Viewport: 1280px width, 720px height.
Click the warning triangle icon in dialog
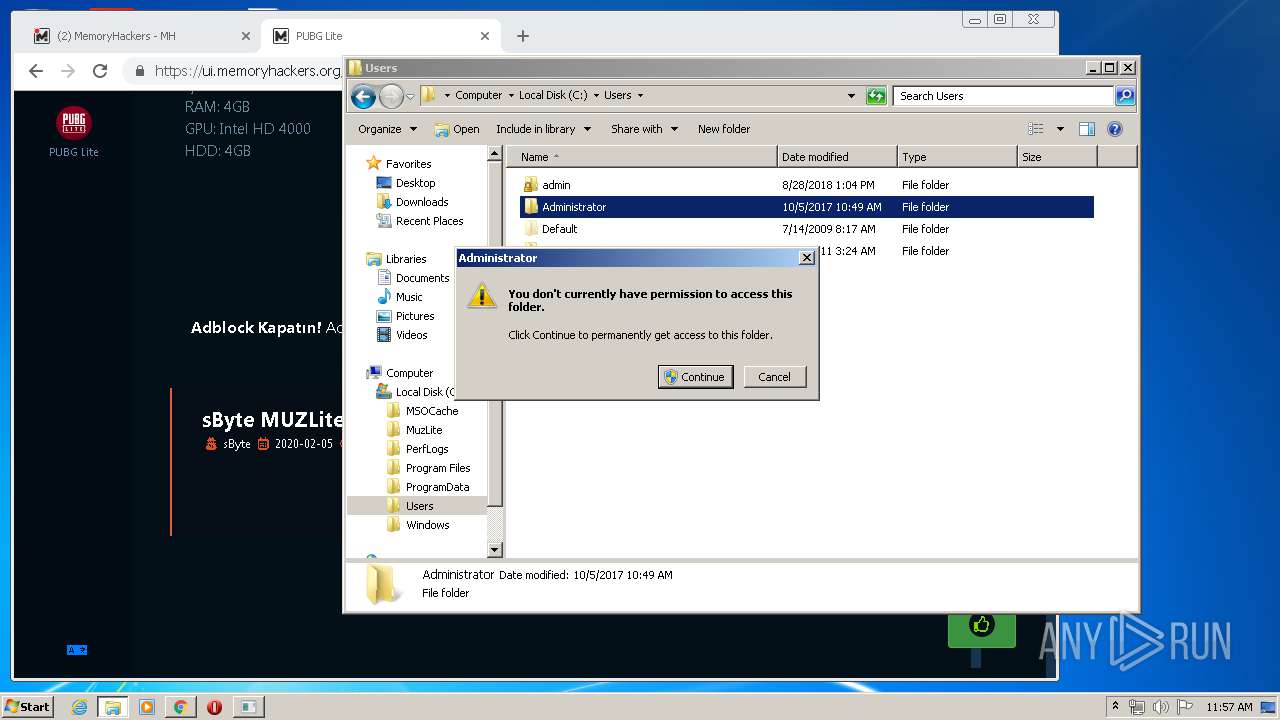click(482, 296)
